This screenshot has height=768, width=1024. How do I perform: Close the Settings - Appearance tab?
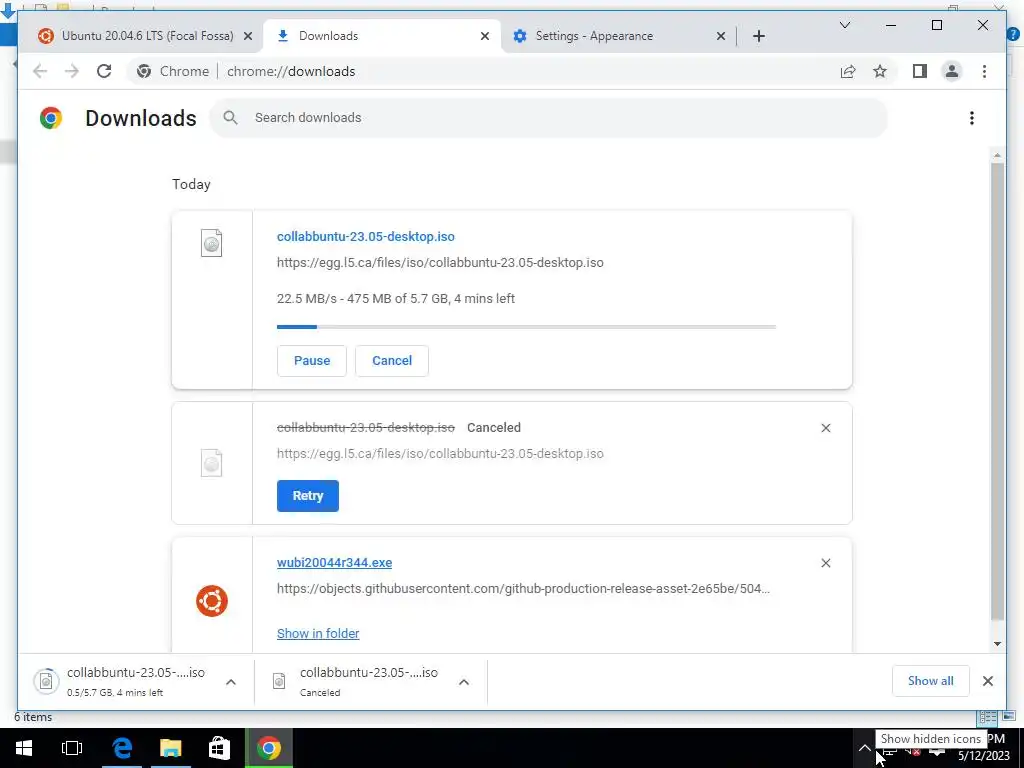coord(720,36)
